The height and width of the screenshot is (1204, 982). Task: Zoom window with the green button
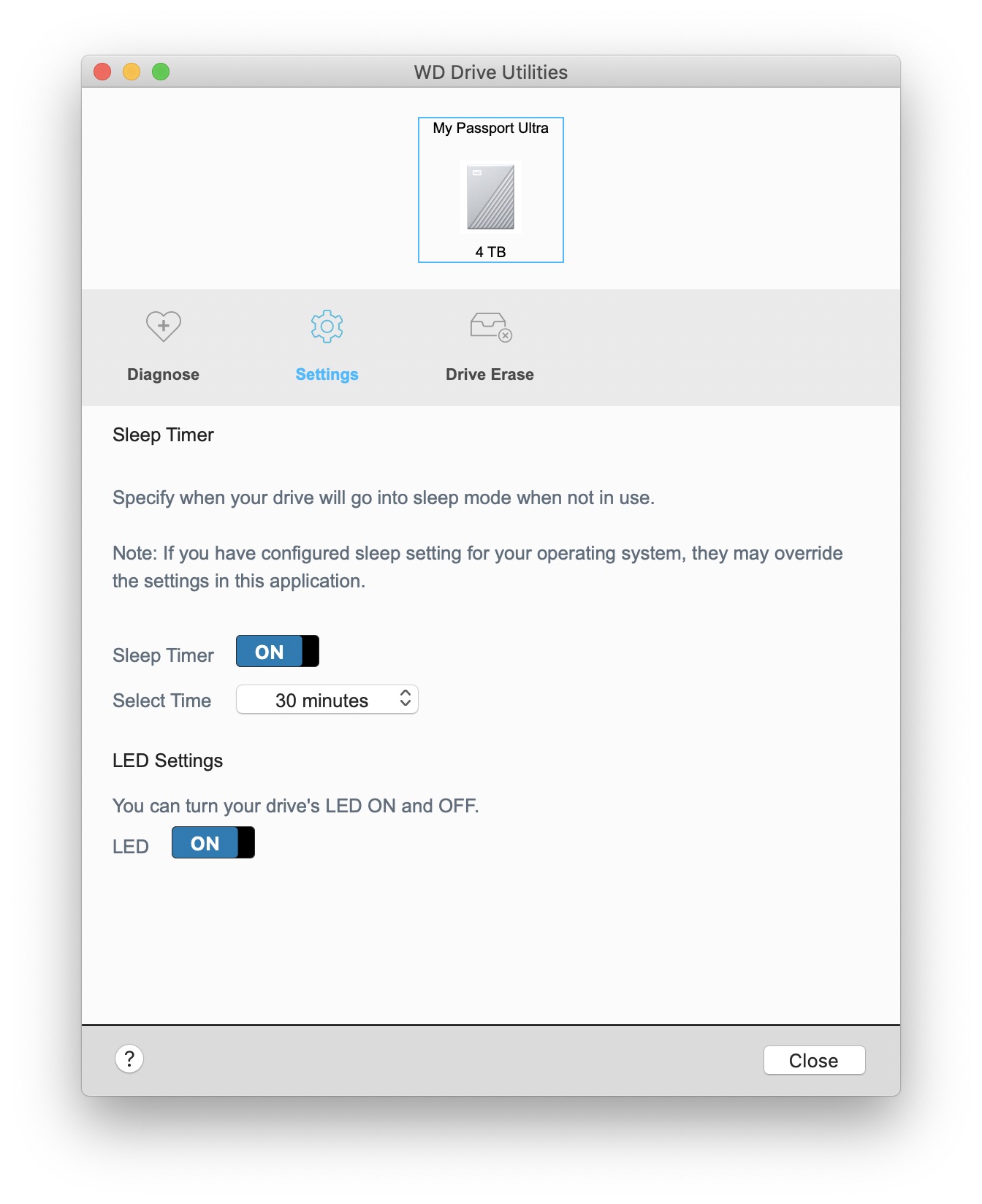click(161, 72)
